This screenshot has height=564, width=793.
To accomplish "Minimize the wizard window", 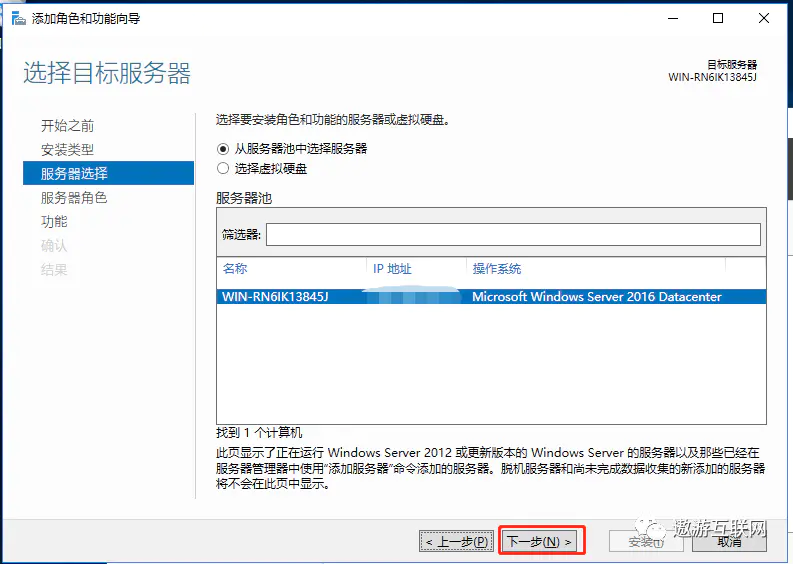I will [x=673, y=18].
